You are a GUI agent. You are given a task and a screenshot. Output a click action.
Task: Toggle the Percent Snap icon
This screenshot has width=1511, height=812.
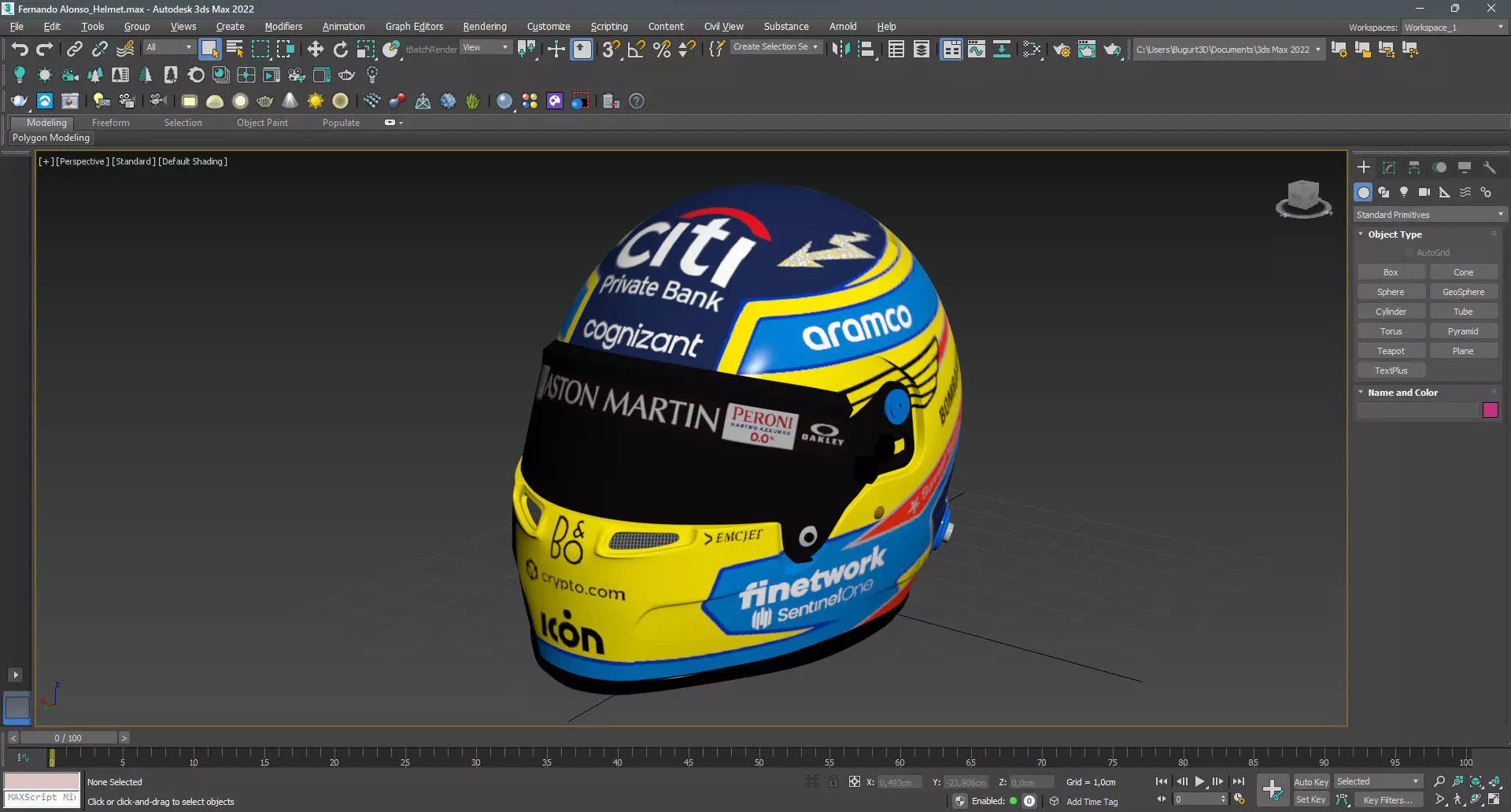(x=662, y=50)
